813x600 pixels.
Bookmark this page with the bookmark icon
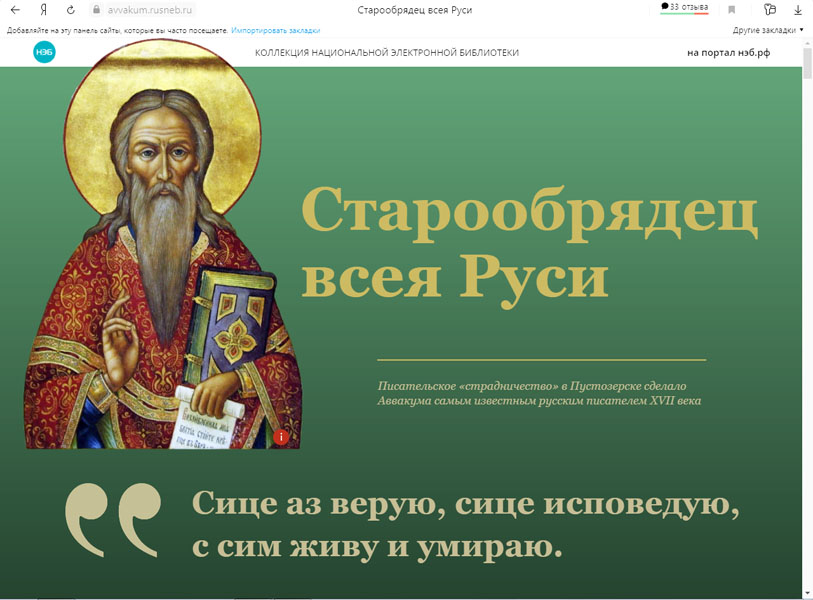[x=732, y=10]
